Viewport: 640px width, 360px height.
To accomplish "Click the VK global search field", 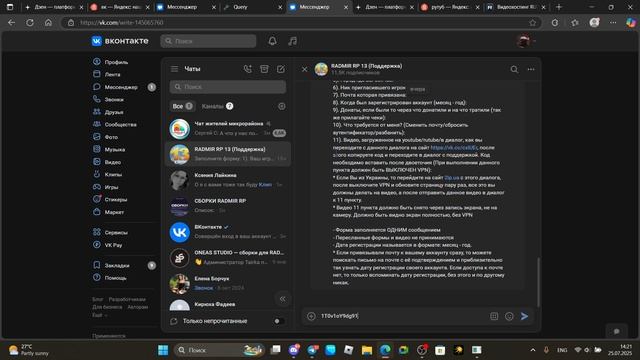I will tap(208, 41).
